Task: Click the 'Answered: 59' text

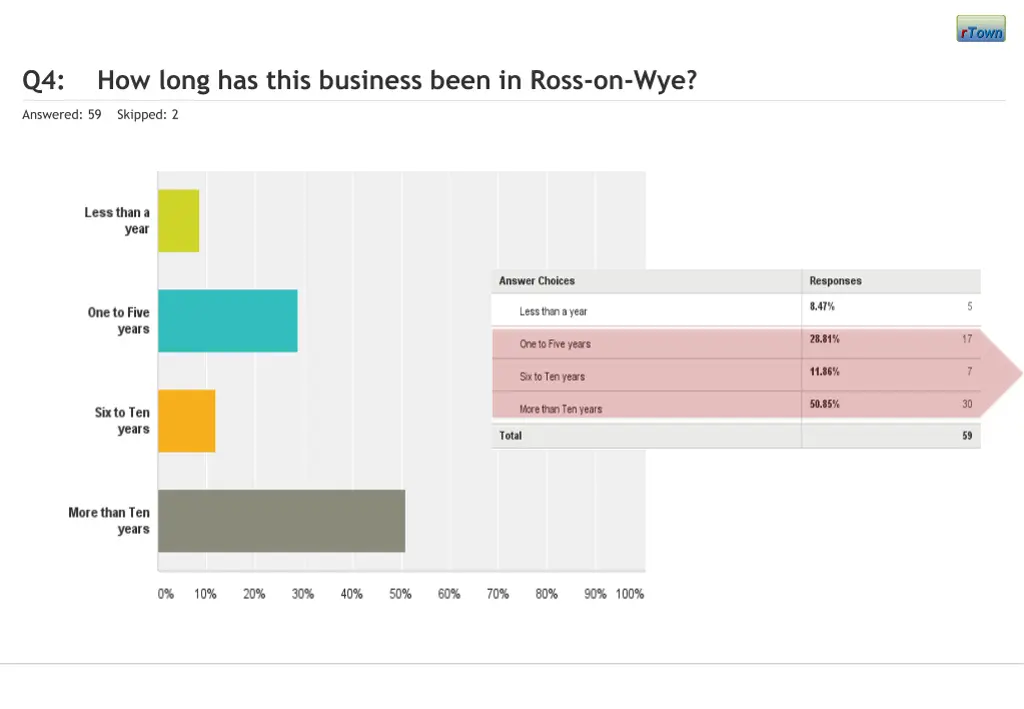Action: (62, 115)
